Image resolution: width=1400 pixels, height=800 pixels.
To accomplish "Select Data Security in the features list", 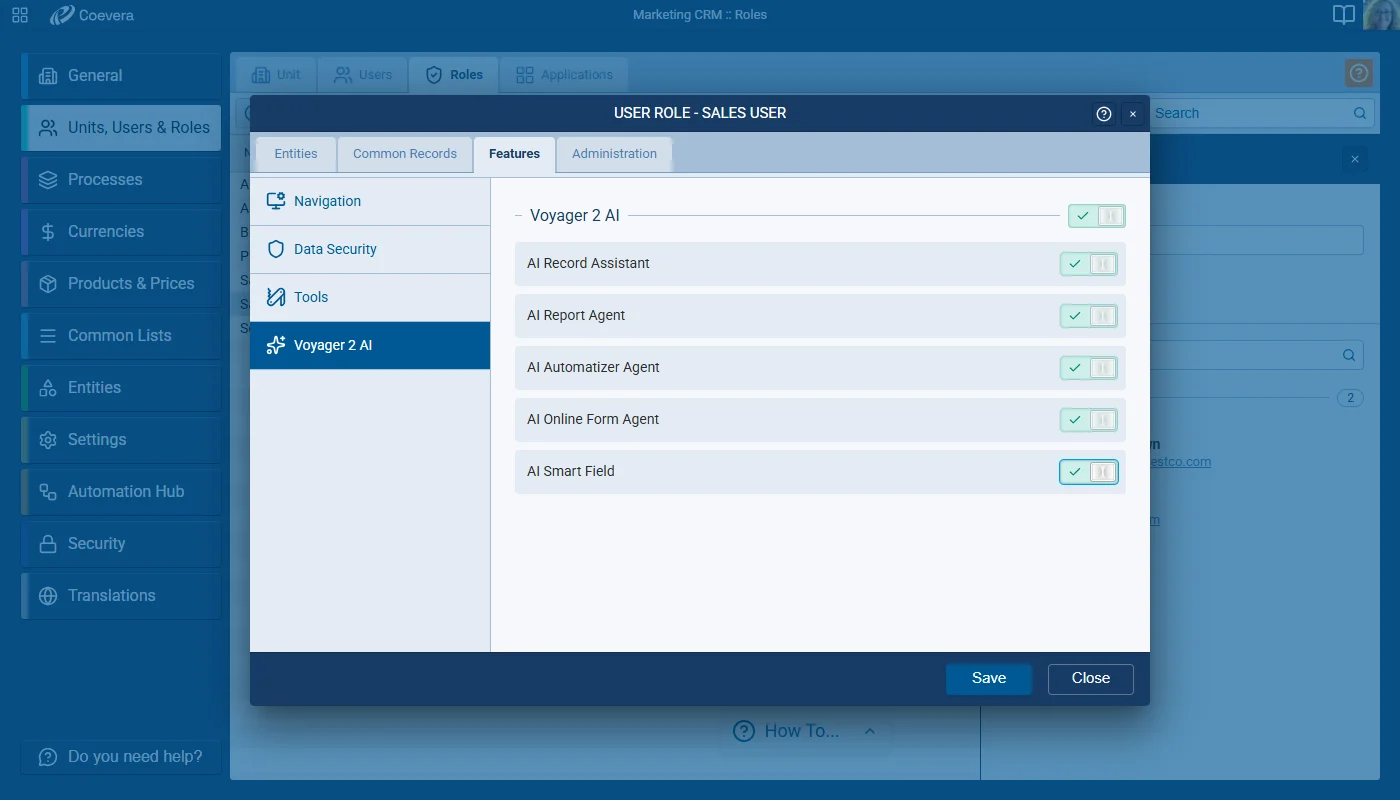I will [x=370, y=250].
